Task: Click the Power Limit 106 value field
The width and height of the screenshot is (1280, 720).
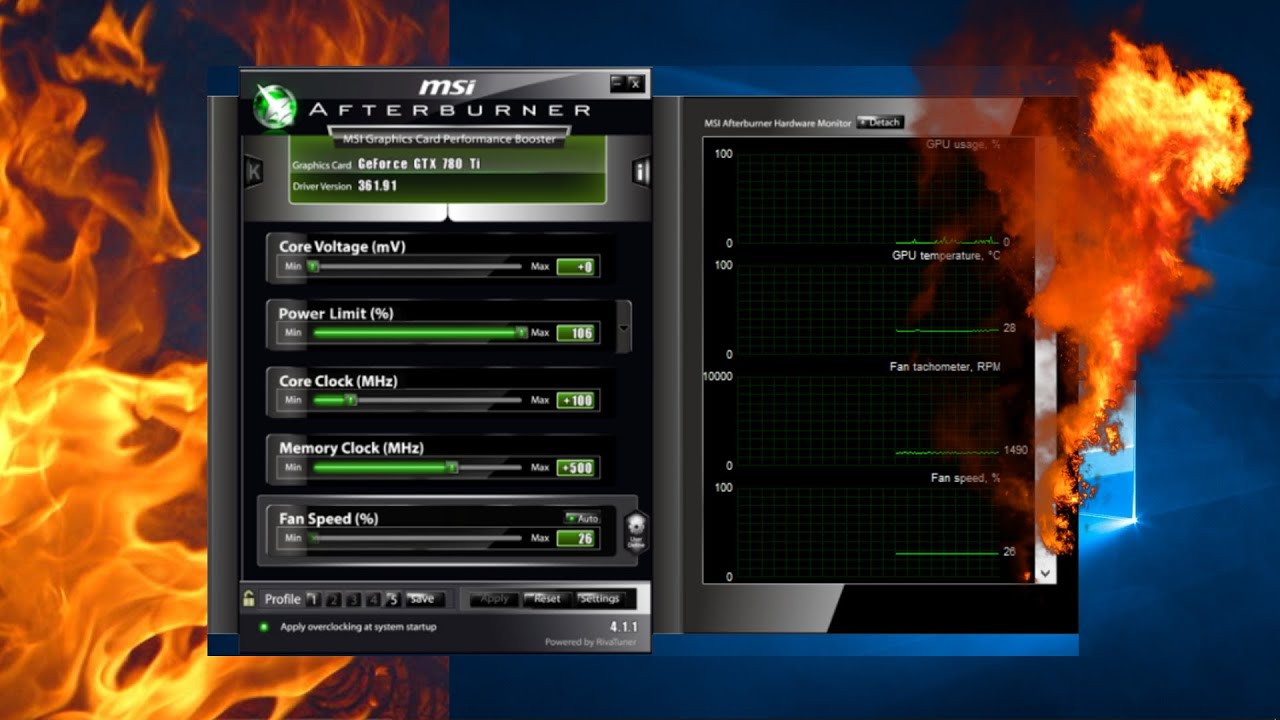Action: (576, 333)
